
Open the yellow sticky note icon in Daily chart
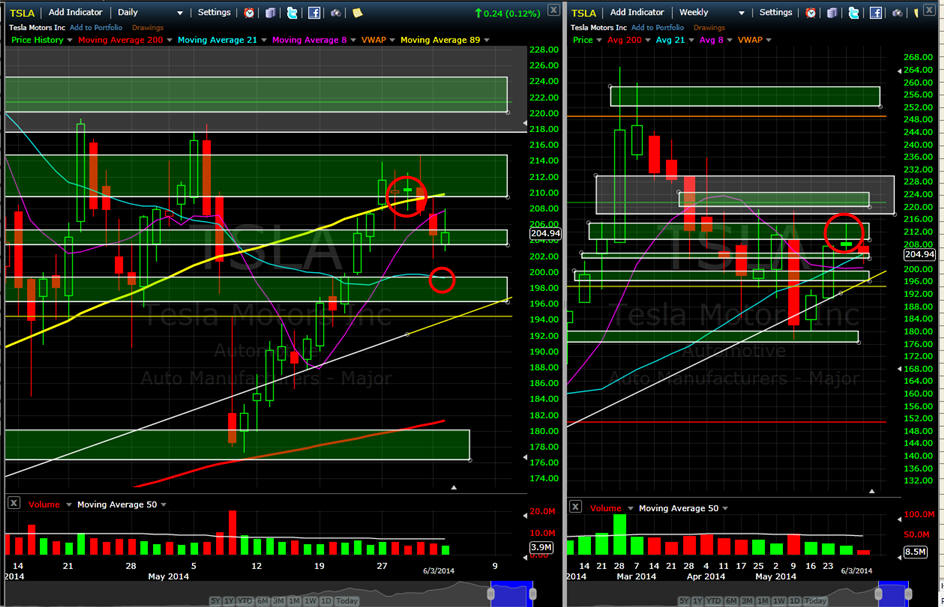357,12
